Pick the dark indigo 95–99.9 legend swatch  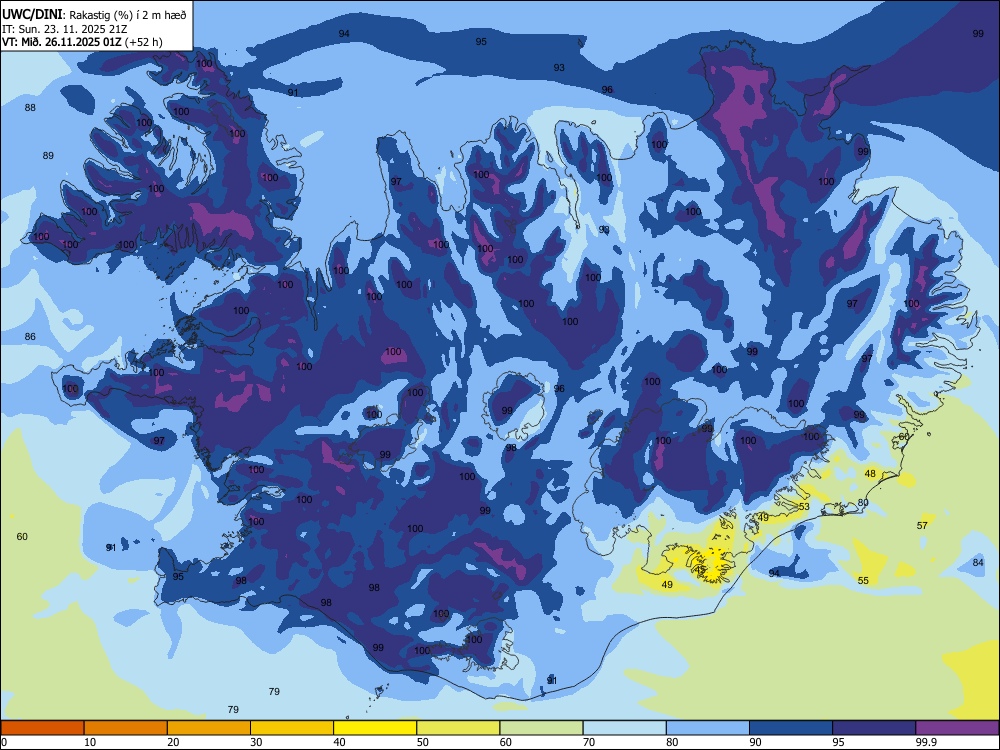click(874, 728)
